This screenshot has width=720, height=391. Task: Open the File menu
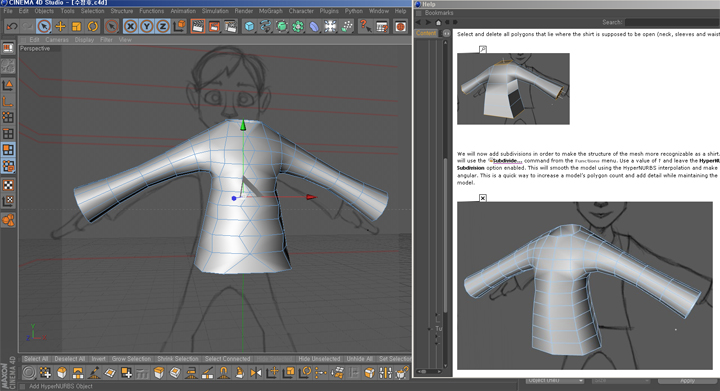coord(8,11)
